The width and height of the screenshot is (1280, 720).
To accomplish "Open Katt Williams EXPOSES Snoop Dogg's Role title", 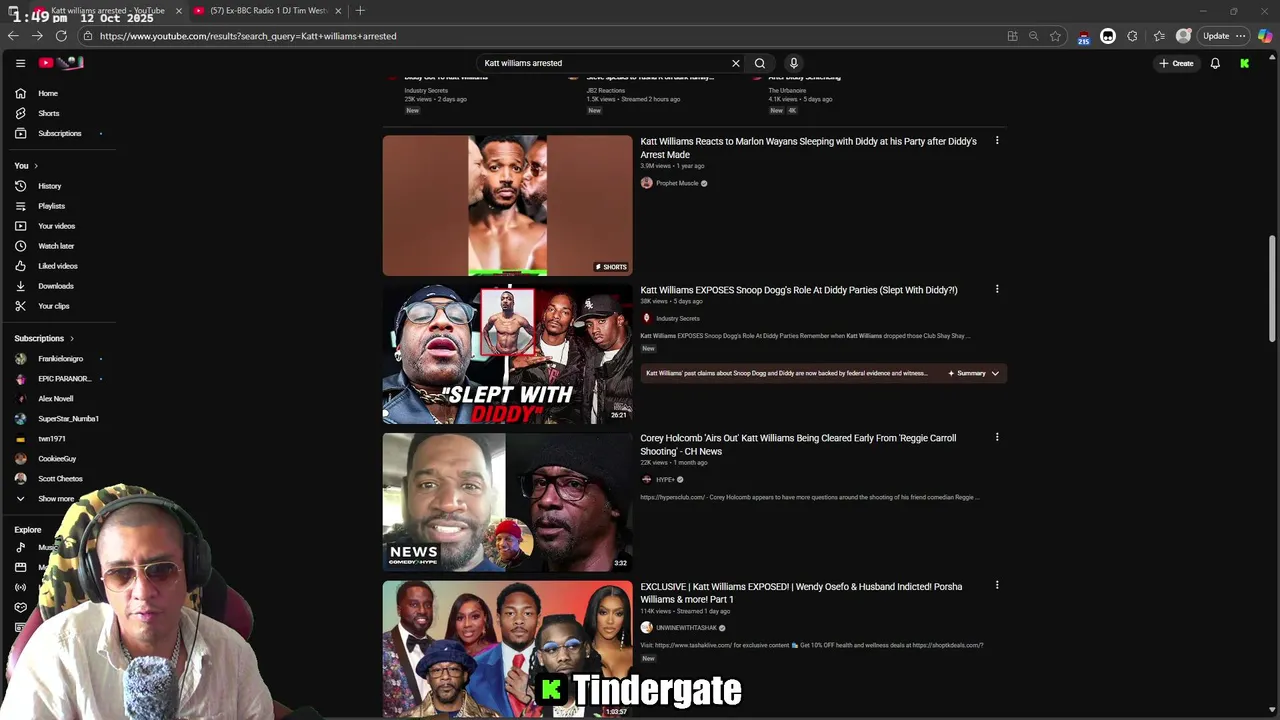I will point(799,290).
